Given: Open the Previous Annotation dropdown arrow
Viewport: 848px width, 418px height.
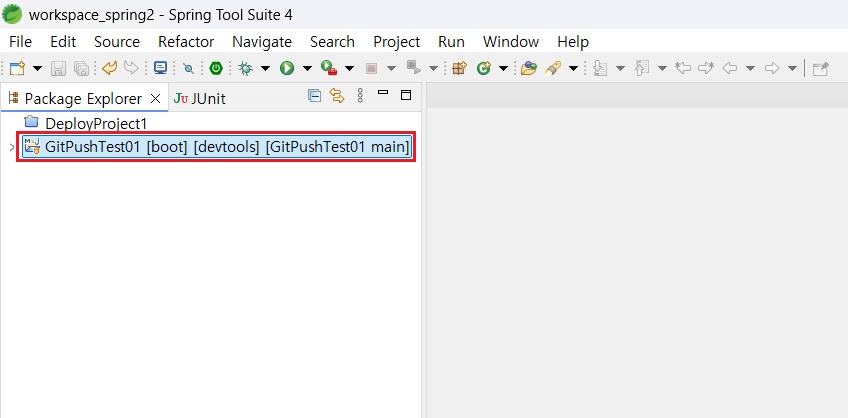Looking at the screenshot, I should point(662,68).
